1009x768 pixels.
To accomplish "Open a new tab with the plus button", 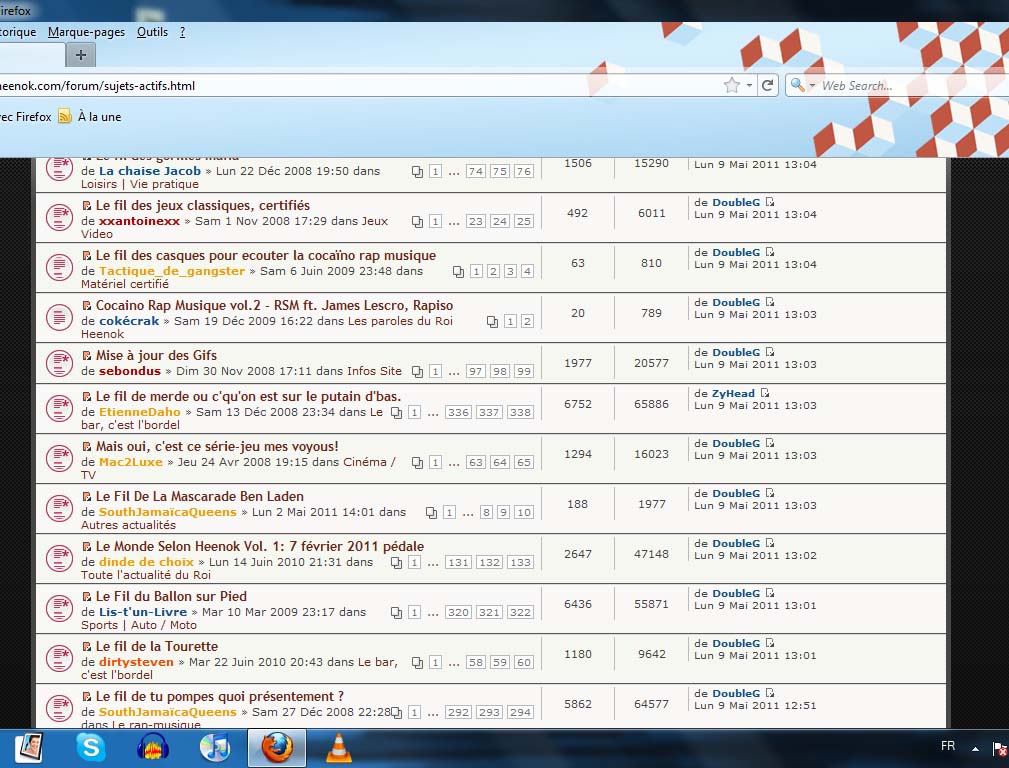I will [81, 55].
